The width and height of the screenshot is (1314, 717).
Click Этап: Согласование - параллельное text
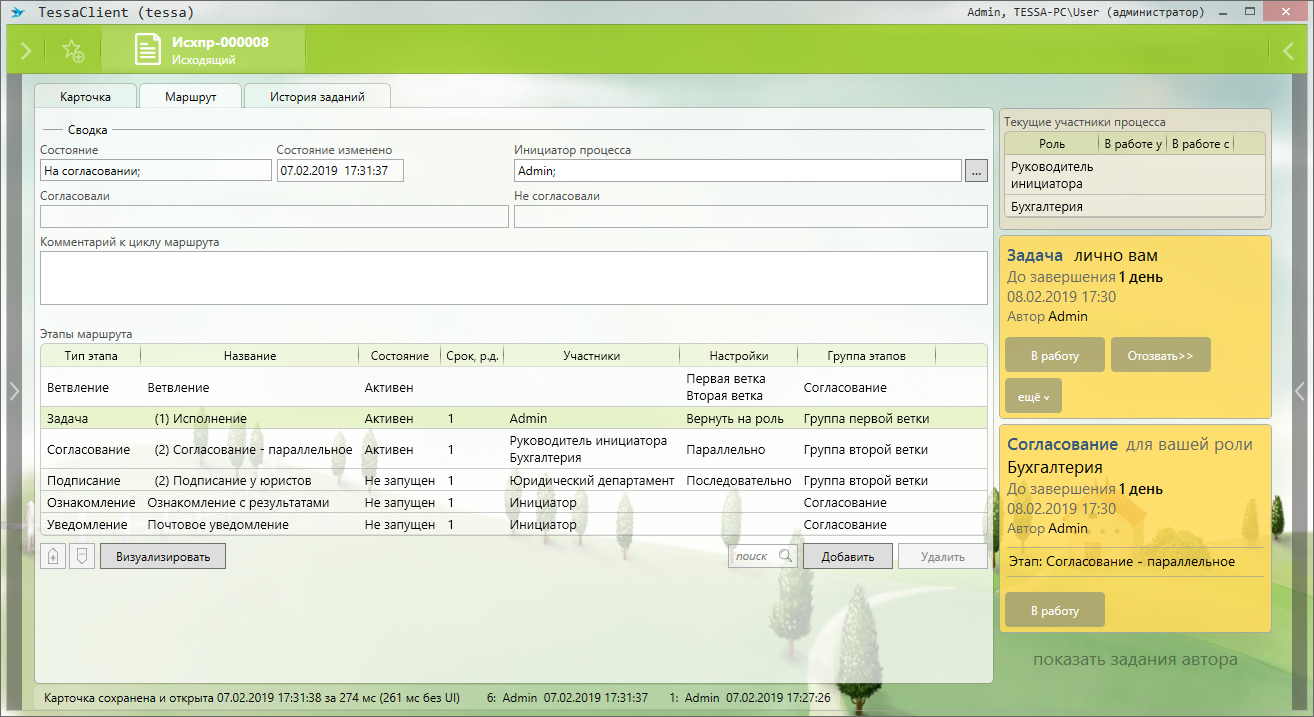tap(1122, 561)
